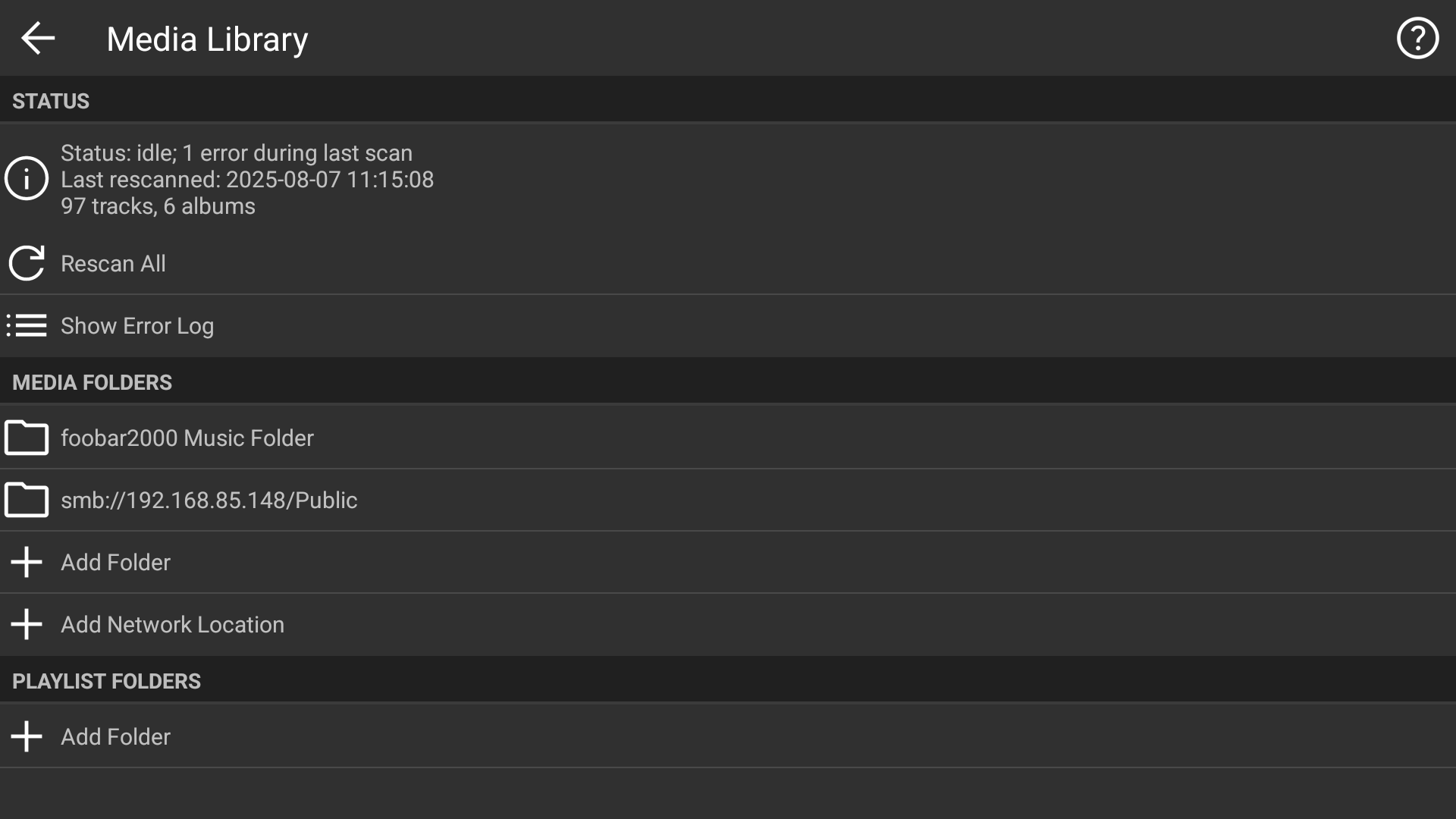The image size is (1456, 819).
Task: Tap the status text showing last rescanned time
Action: [247, 180]
